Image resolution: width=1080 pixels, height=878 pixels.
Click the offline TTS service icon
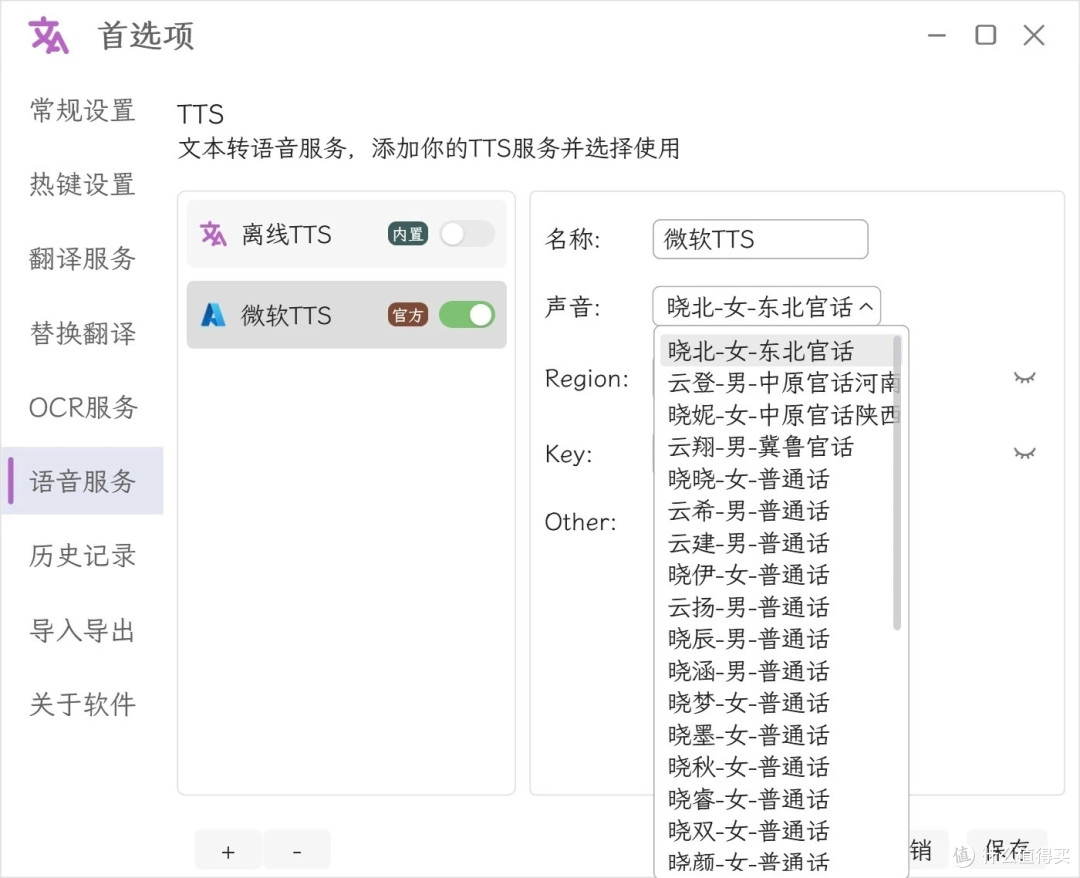point(213,234)
